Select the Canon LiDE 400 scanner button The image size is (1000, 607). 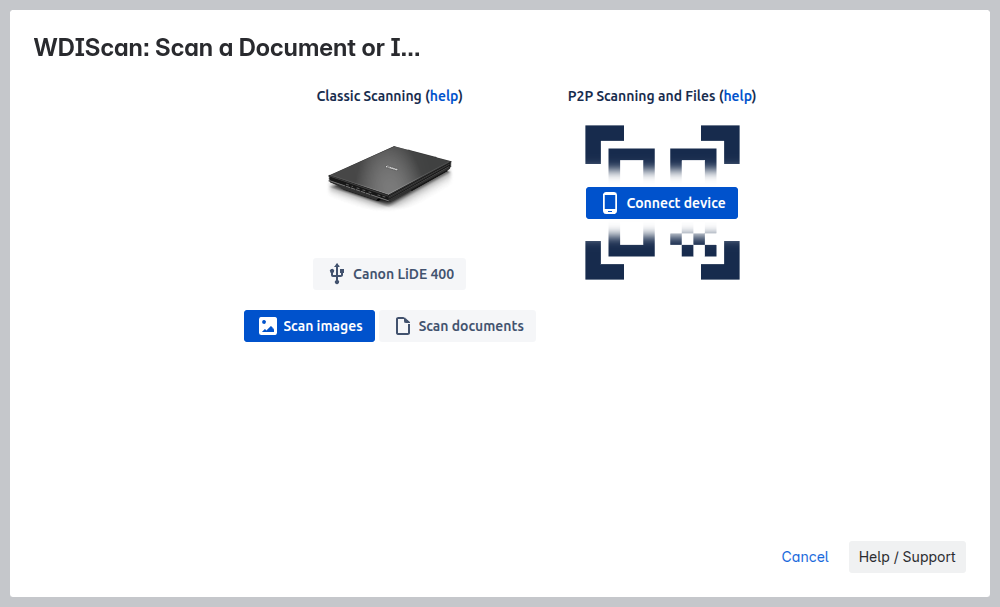389,274
